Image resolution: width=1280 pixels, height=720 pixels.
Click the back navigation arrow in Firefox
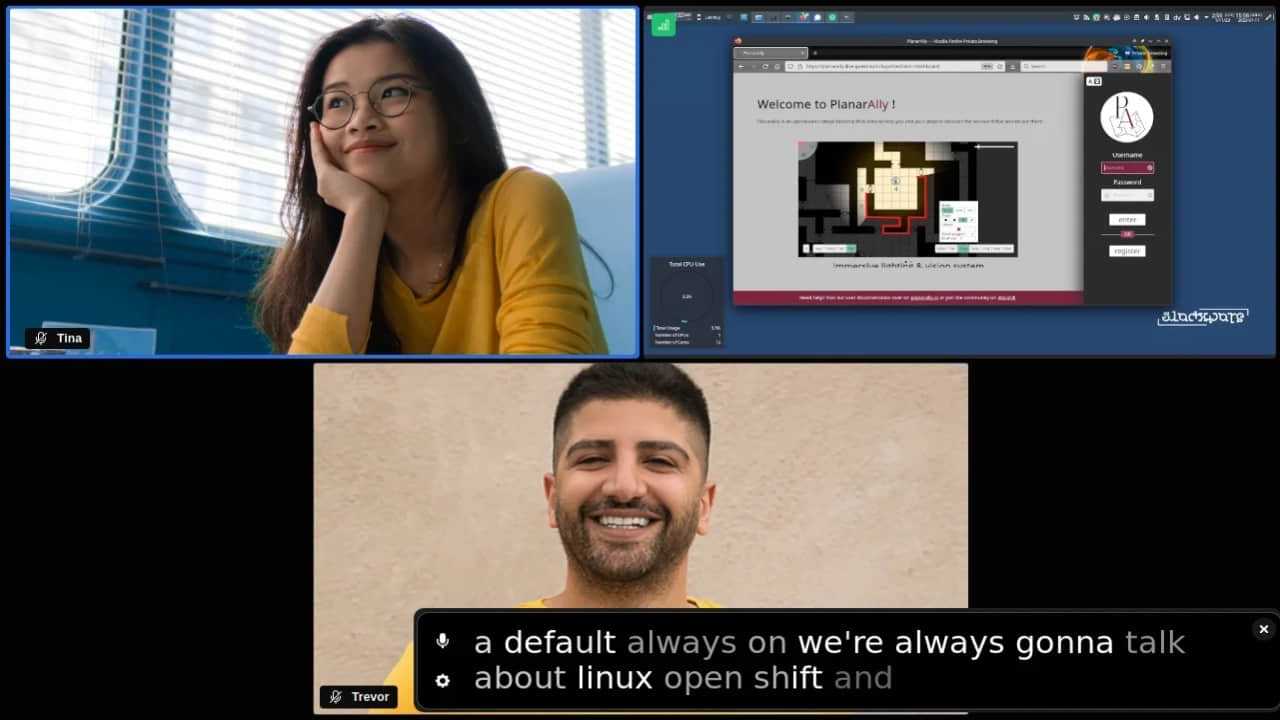pyautogui.click(x=742, y=66)
